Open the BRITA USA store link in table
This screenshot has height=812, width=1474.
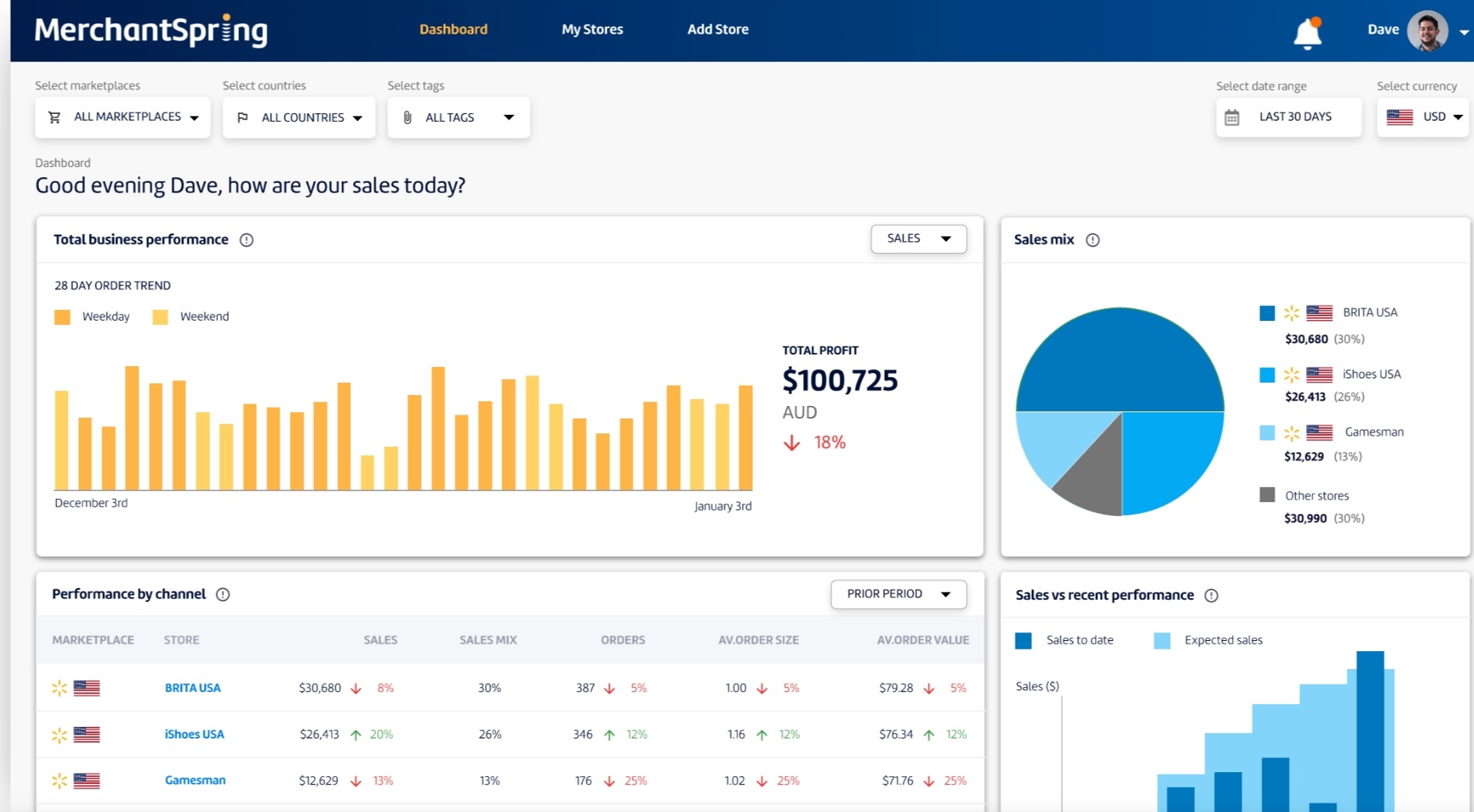click(193, 688)
